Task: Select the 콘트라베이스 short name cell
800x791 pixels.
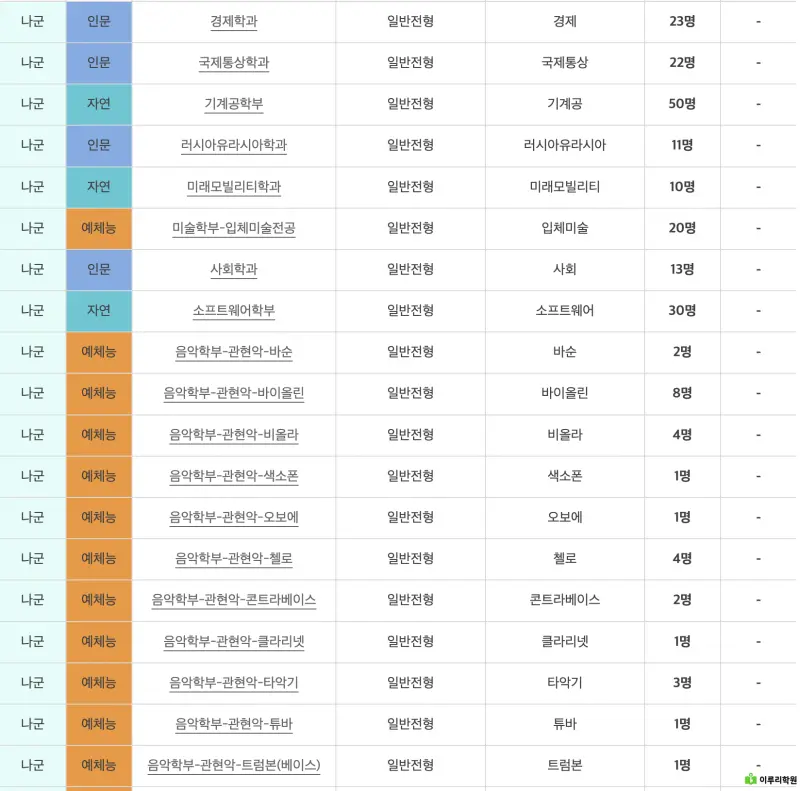Action: point(565,600)
